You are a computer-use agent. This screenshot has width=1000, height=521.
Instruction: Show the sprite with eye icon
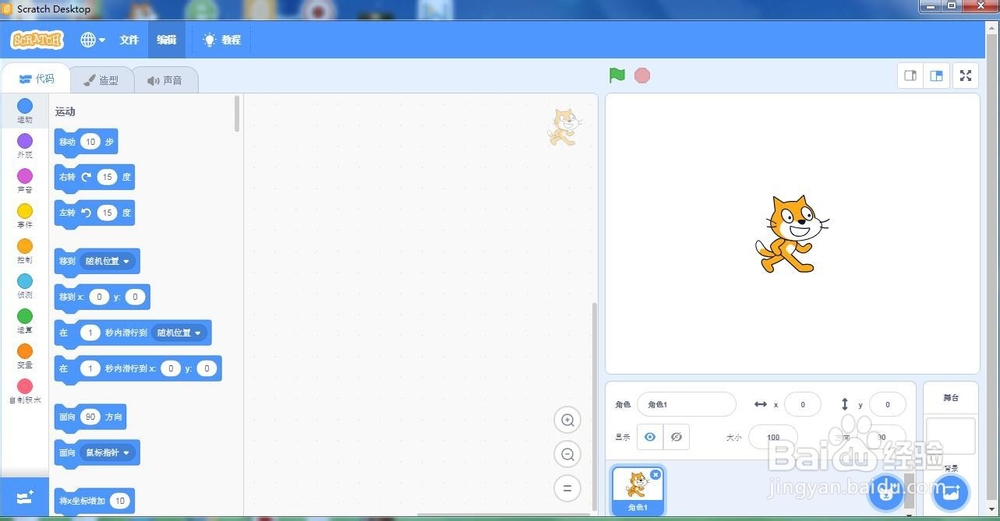650,437
